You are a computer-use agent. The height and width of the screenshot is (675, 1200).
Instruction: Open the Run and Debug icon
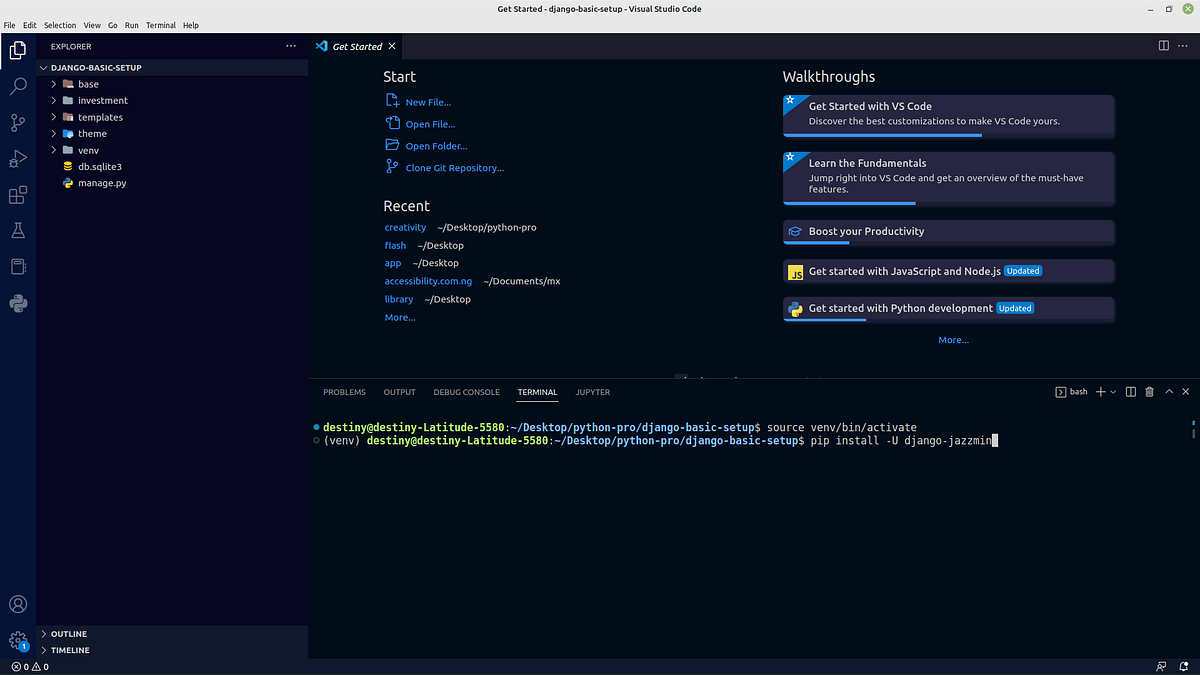click(18, 158)
